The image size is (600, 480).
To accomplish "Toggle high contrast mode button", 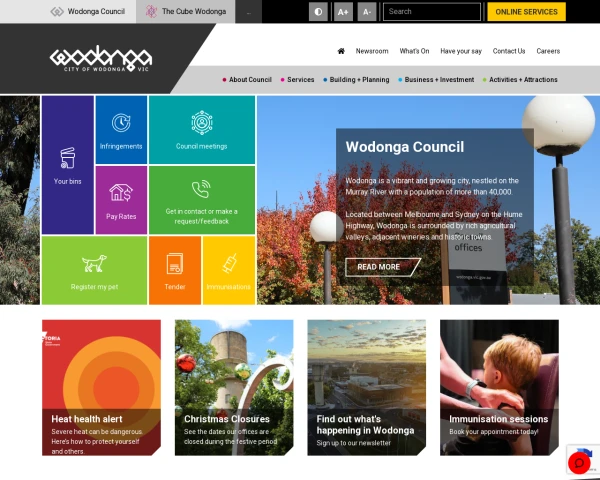I will click(x=318, y=12).
